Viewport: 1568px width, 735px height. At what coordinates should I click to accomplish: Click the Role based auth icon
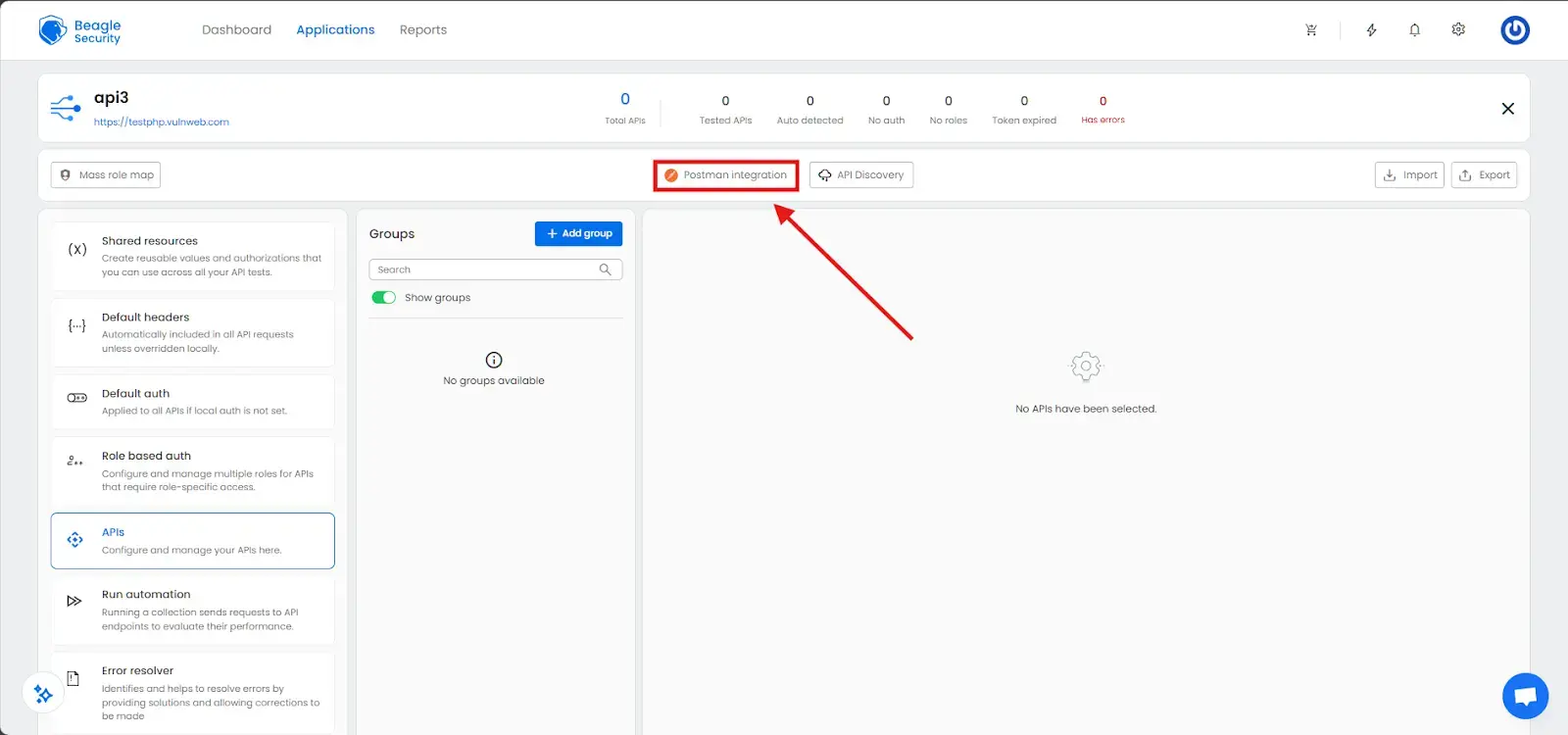point(74,461)
